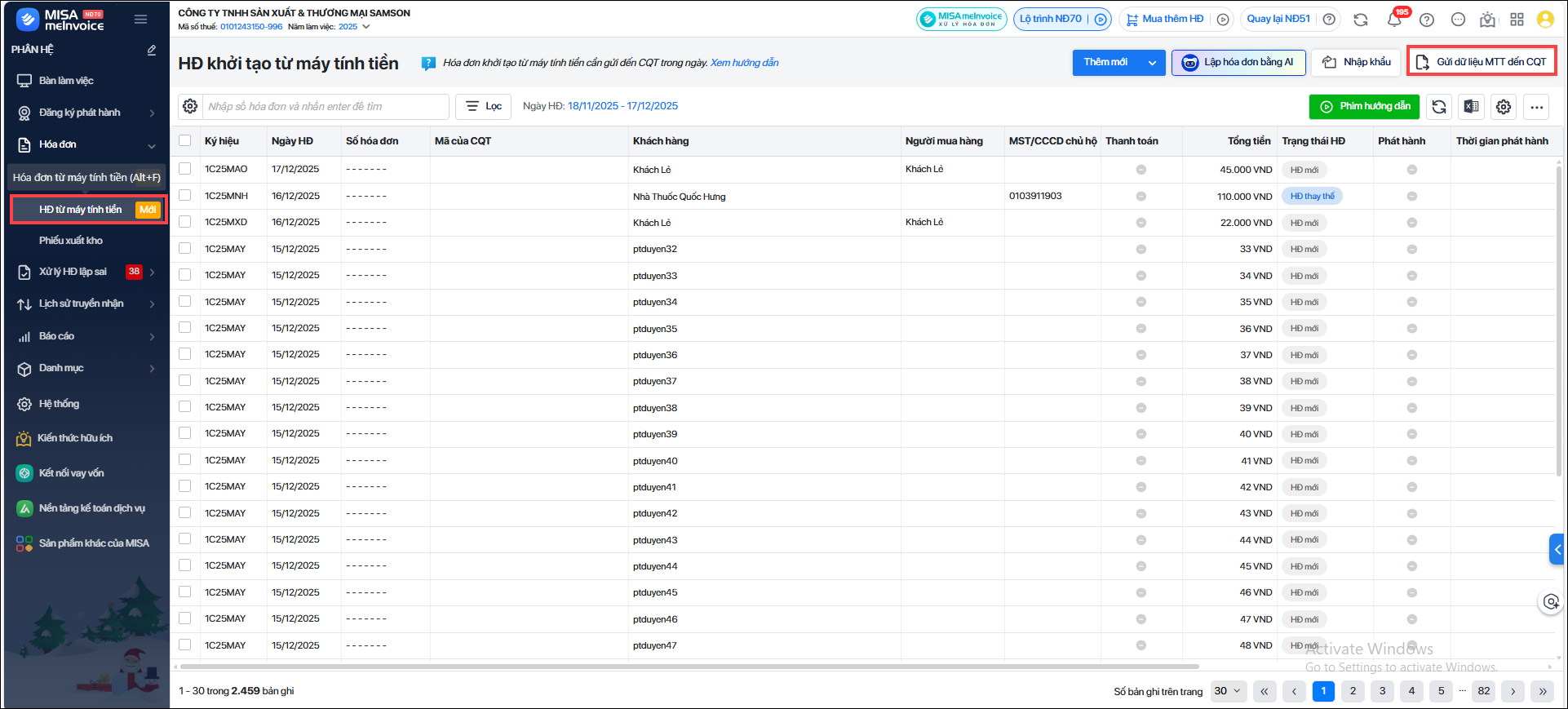Open the records-per-page dropdown showing 30
Viewport: 1568px width, 709px height.
coord(1228,691)
